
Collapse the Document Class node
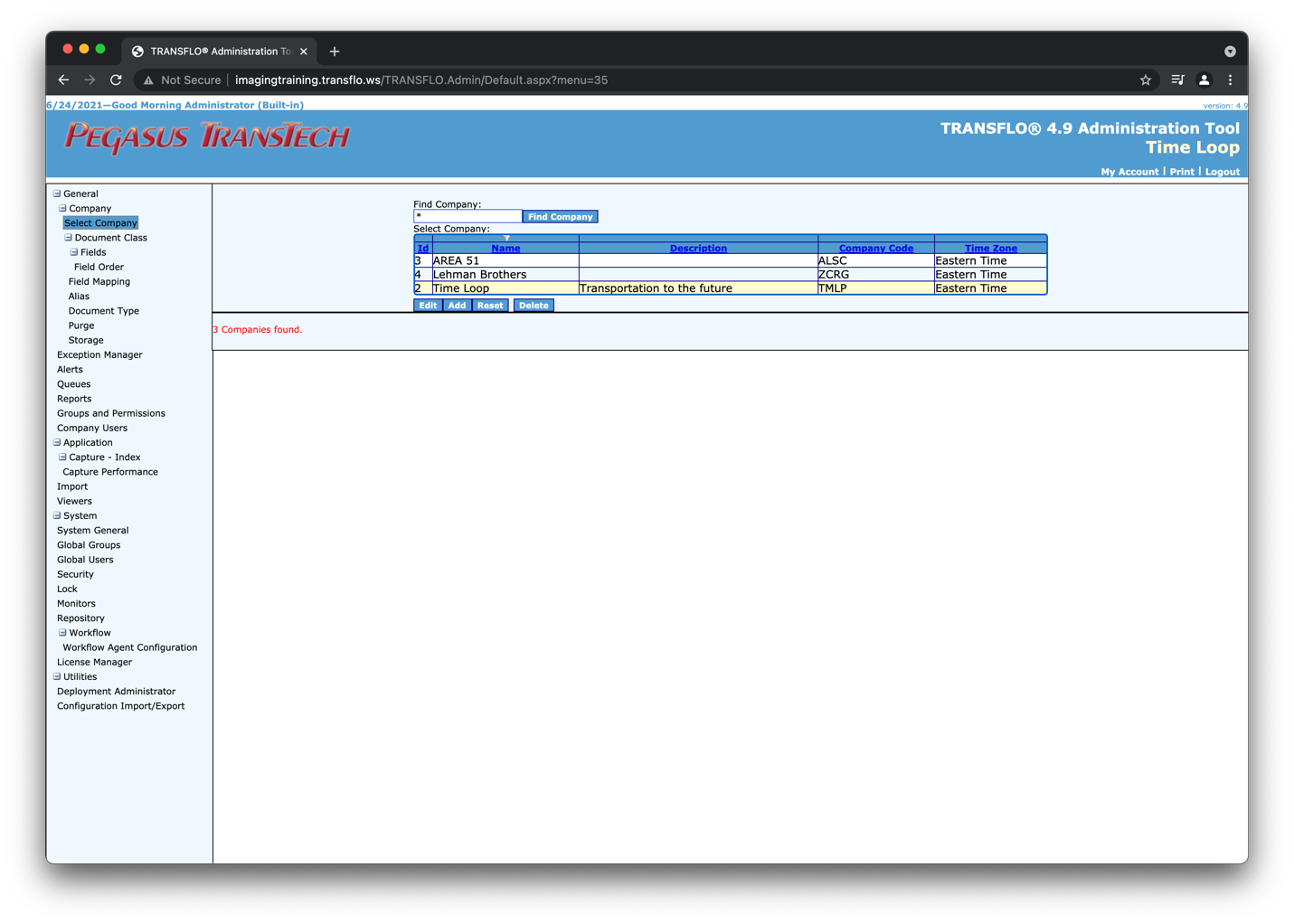pyautogui.click(x=68, y=238)
